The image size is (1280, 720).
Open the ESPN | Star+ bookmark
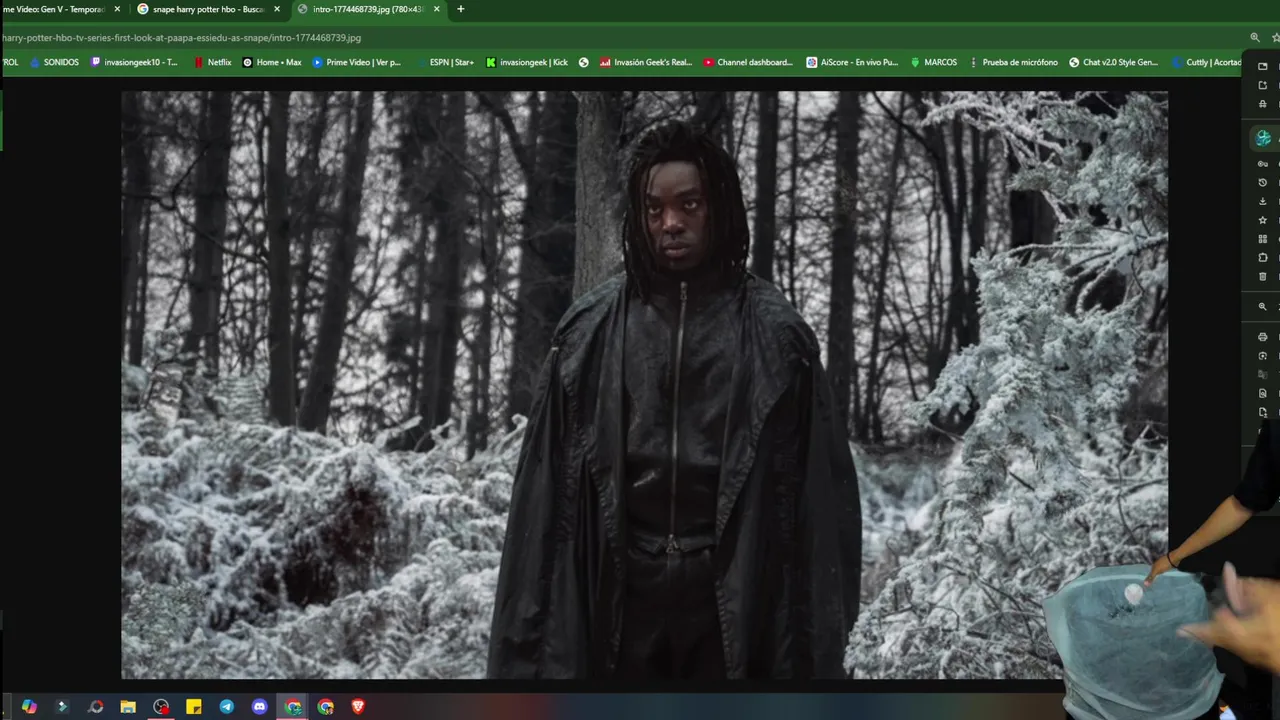pyautogui.click(x=444, y=62)
